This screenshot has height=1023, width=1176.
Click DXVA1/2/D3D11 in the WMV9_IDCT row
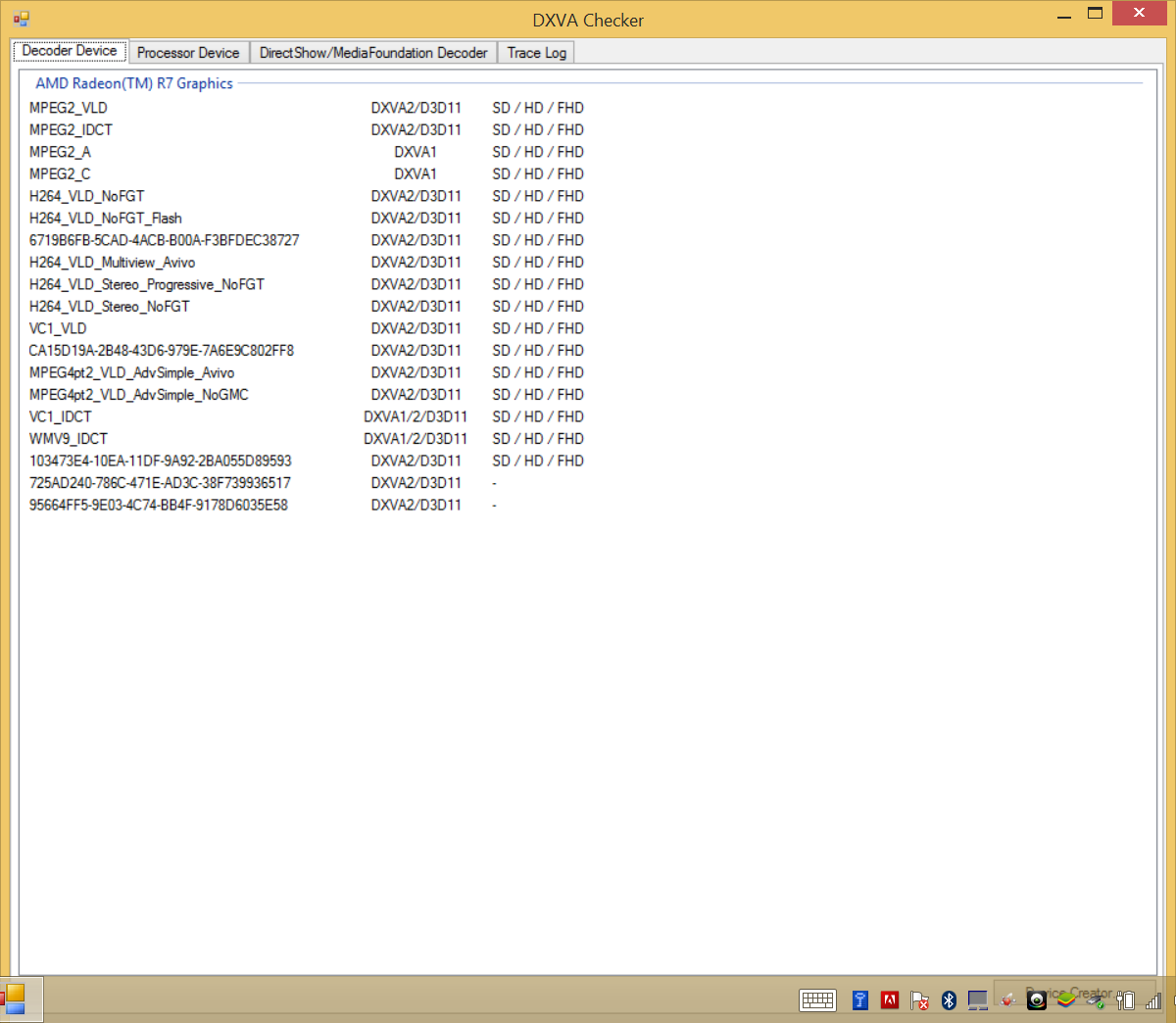[416, 438]
